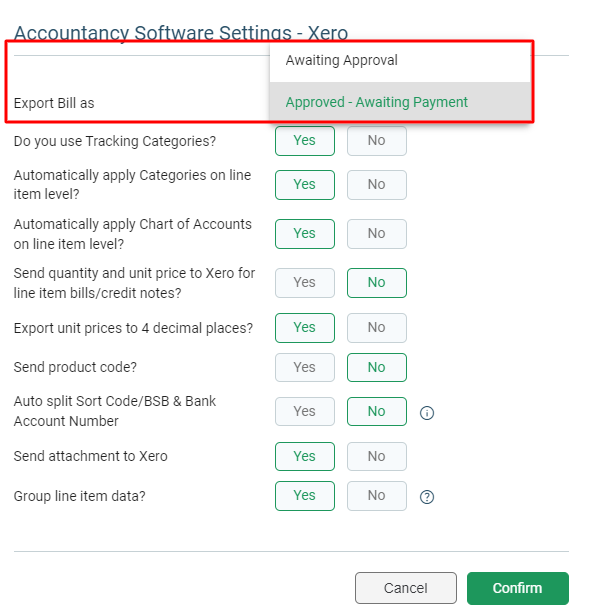The image size is (602, 615).
Task: Open info icon beside Auto split Sort Code
Action: tap(427, 413)
